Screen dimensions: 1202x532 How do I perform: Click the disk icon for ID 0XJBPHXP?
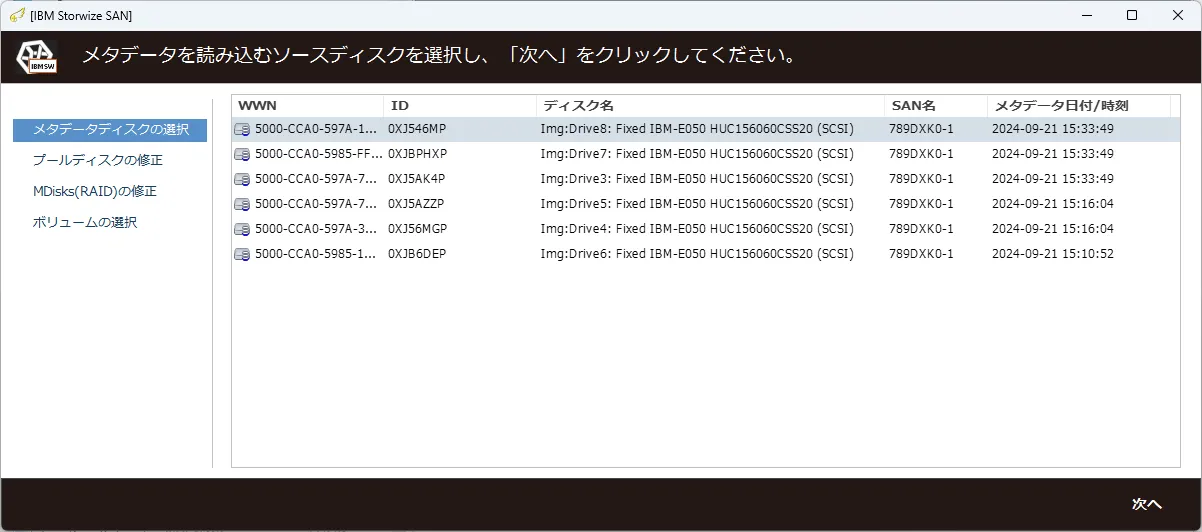242,154
